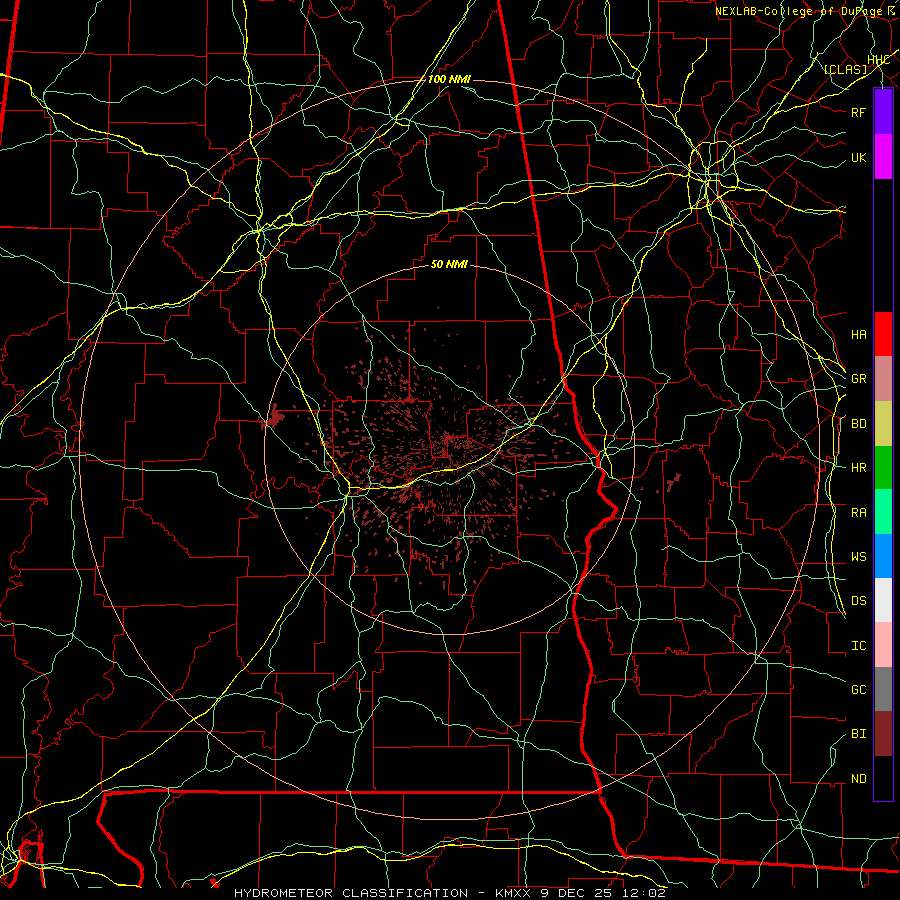
Task: Click the RA legend label
Action: pos(859,513)
